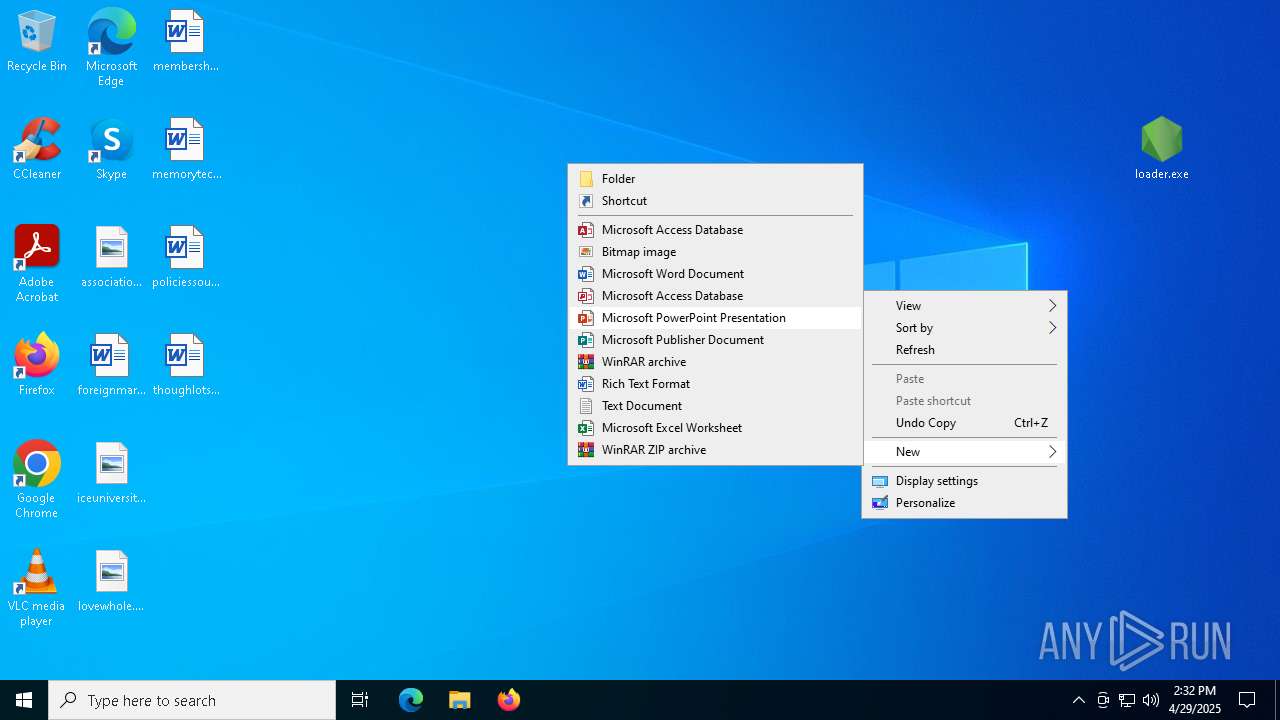Choose the first Microsoft Access Database entry
The width and height of the screenshot is (1280, 720).
tap(715, 230)
